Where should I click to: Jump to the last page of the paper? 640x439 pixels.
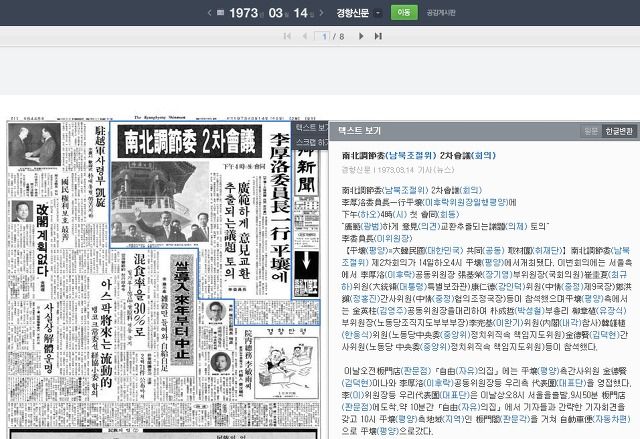[x=378, y=36]
